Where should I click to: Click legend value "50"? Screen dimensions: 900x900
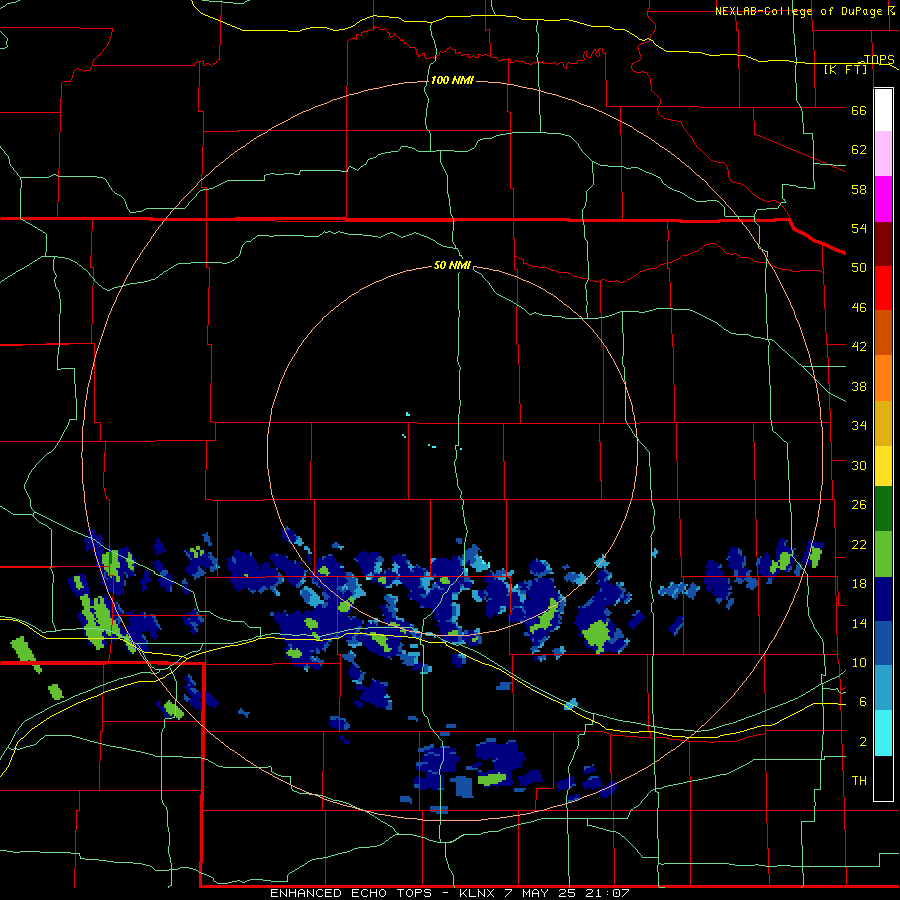(x=859, y=267)
